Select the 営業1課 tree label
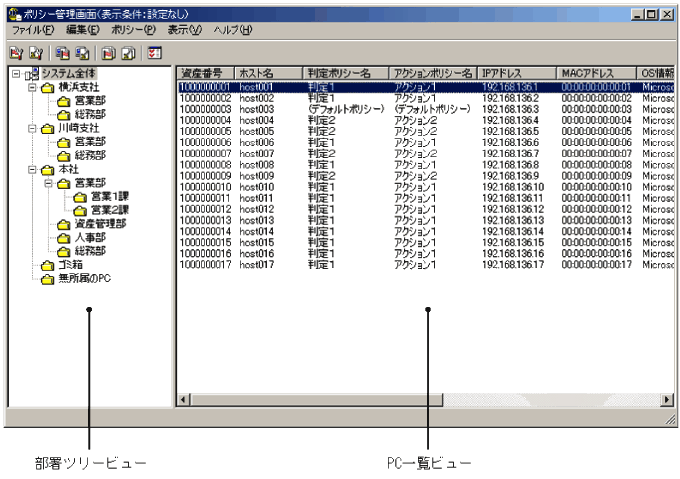Screen dimensions: 680x479 tap(110, 197)
